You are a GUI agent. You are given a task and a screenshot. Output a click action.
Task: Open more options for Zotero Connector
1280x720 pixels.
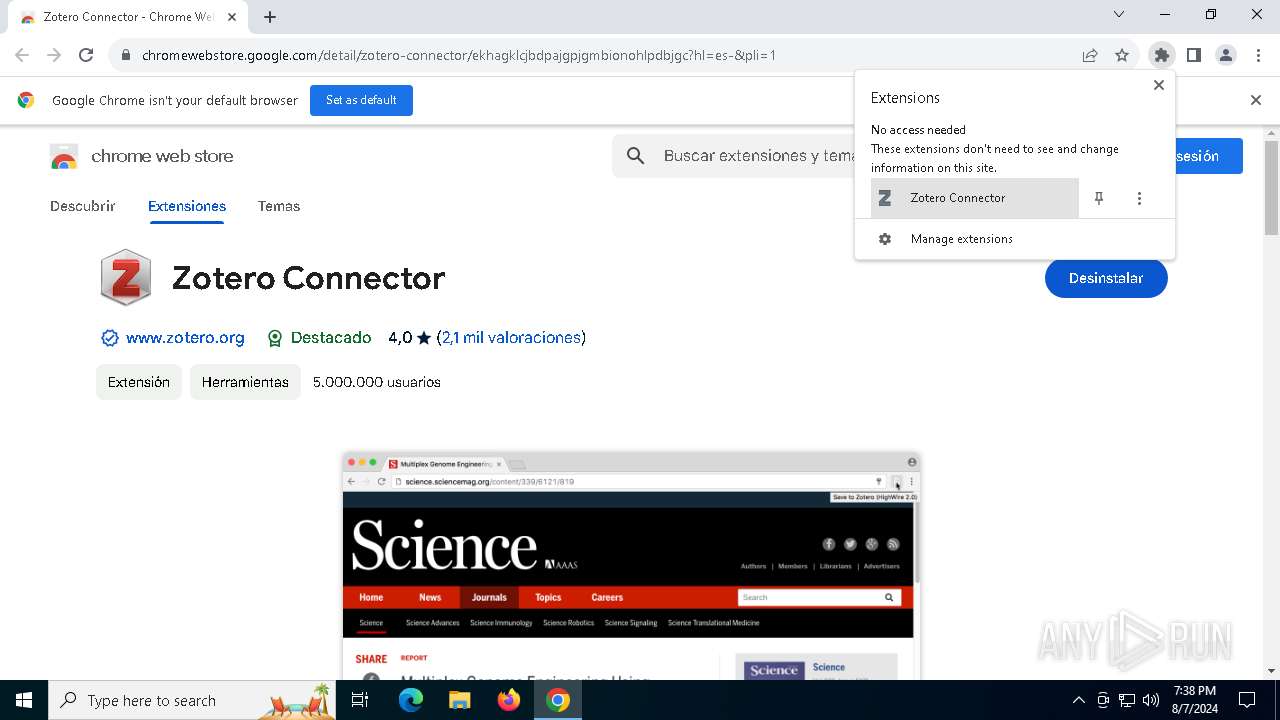tap(1139, 198)
